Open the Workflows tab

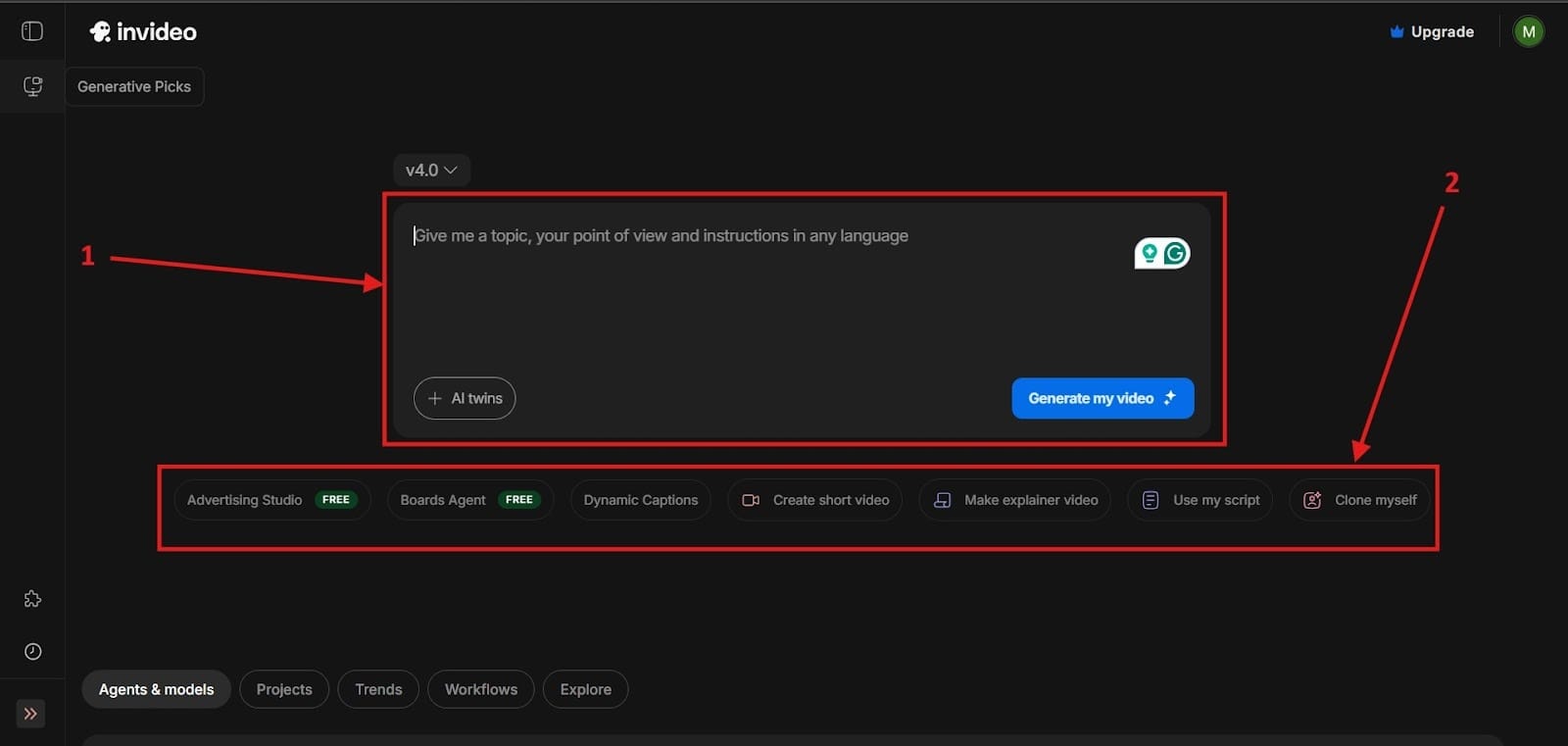tap(481, 689)
